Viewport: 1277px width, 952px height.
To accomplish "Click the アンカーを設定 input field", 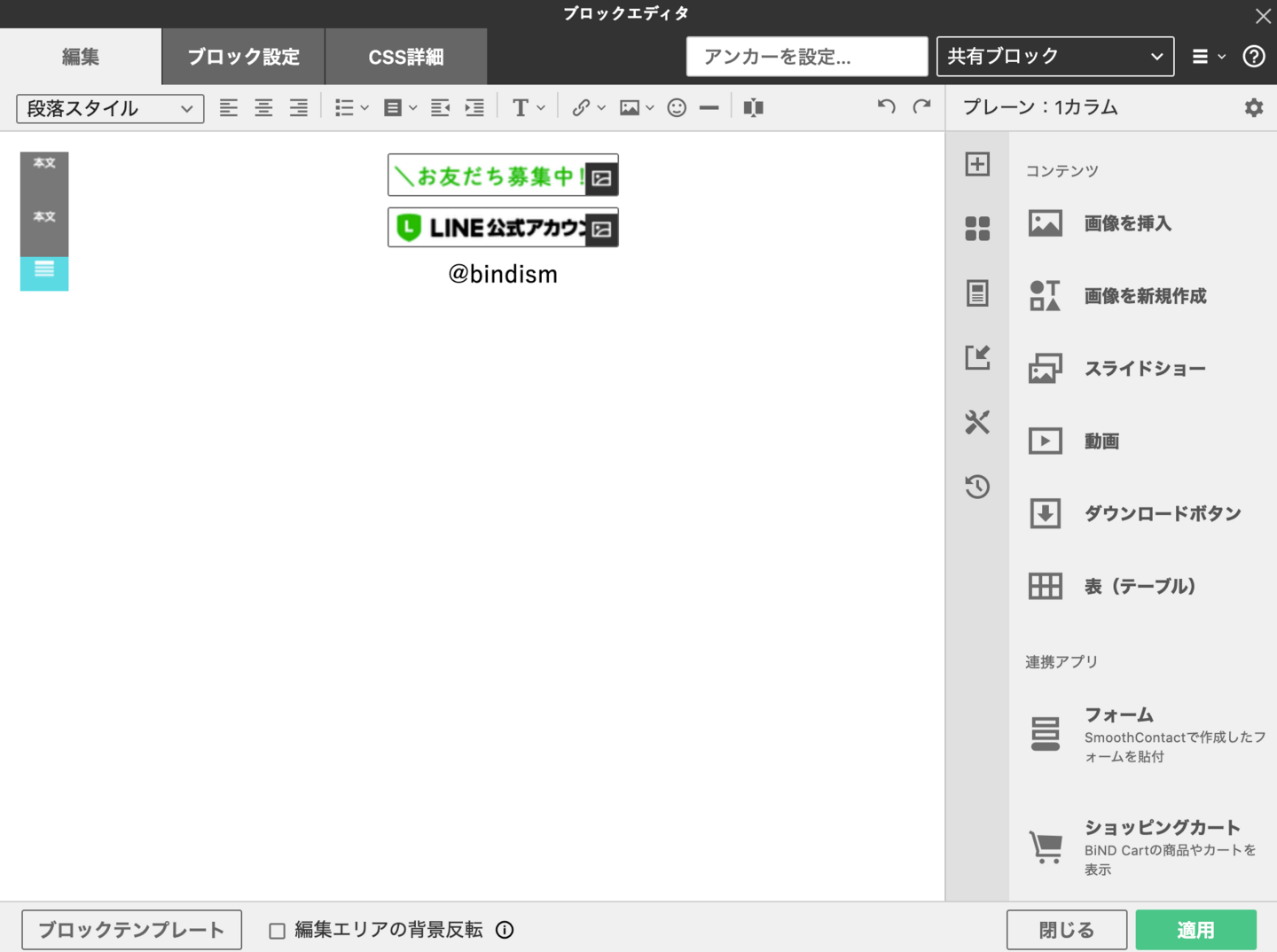I will coord(807,57).
